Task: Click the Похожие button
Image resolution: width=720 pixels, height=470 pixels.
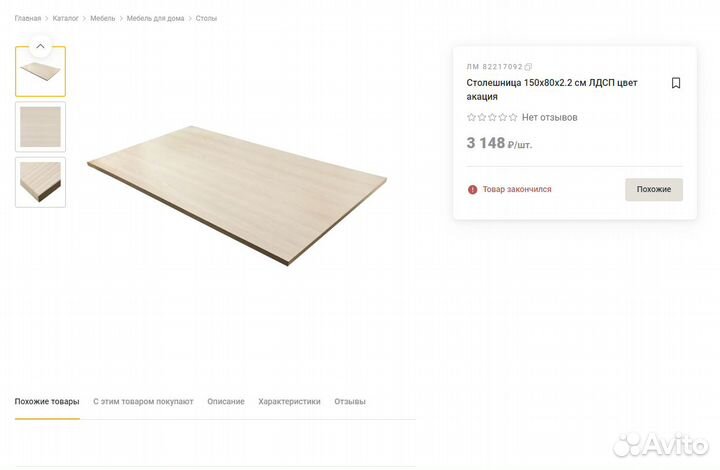Action: coord(654,190)
